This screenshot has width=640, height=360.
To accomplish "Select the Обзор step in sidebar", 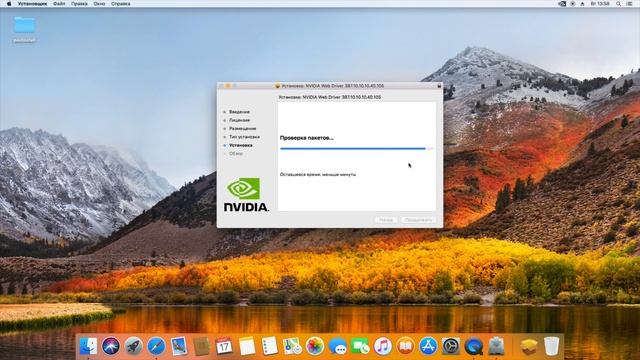I will [236, 153].
